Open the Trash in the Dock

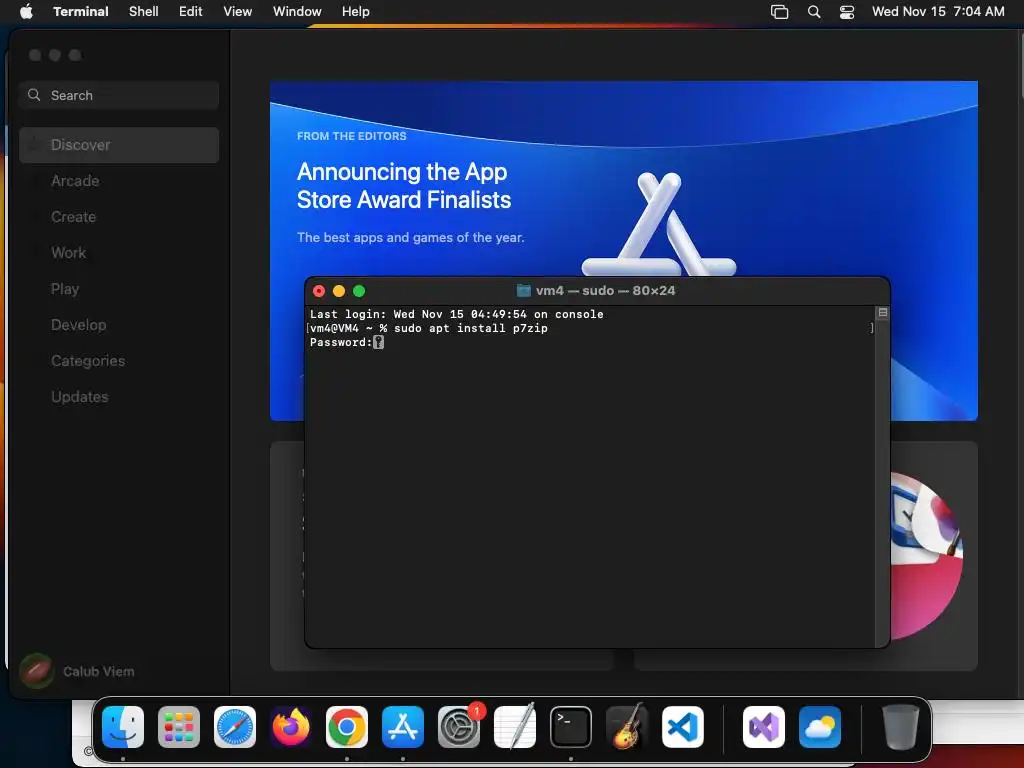click(901, 727)
